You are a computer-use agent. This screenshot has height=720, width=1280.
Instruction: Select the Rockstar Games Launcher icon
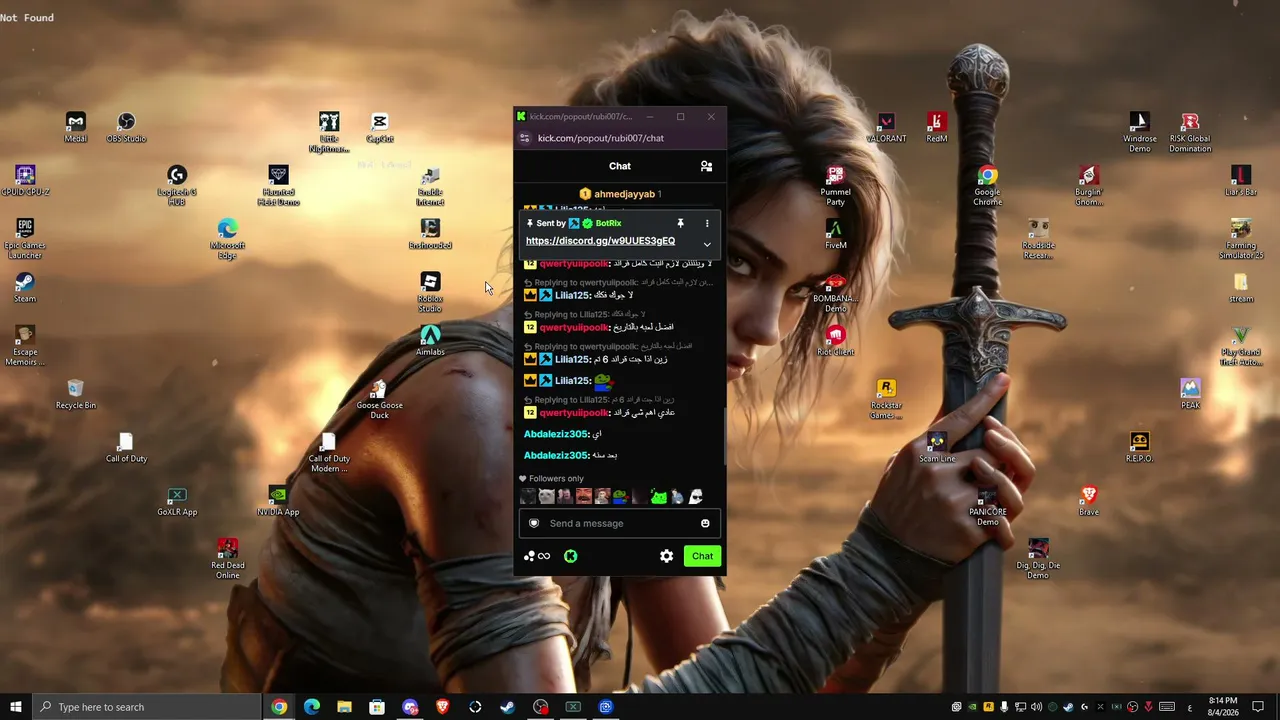tap(885, 400)
